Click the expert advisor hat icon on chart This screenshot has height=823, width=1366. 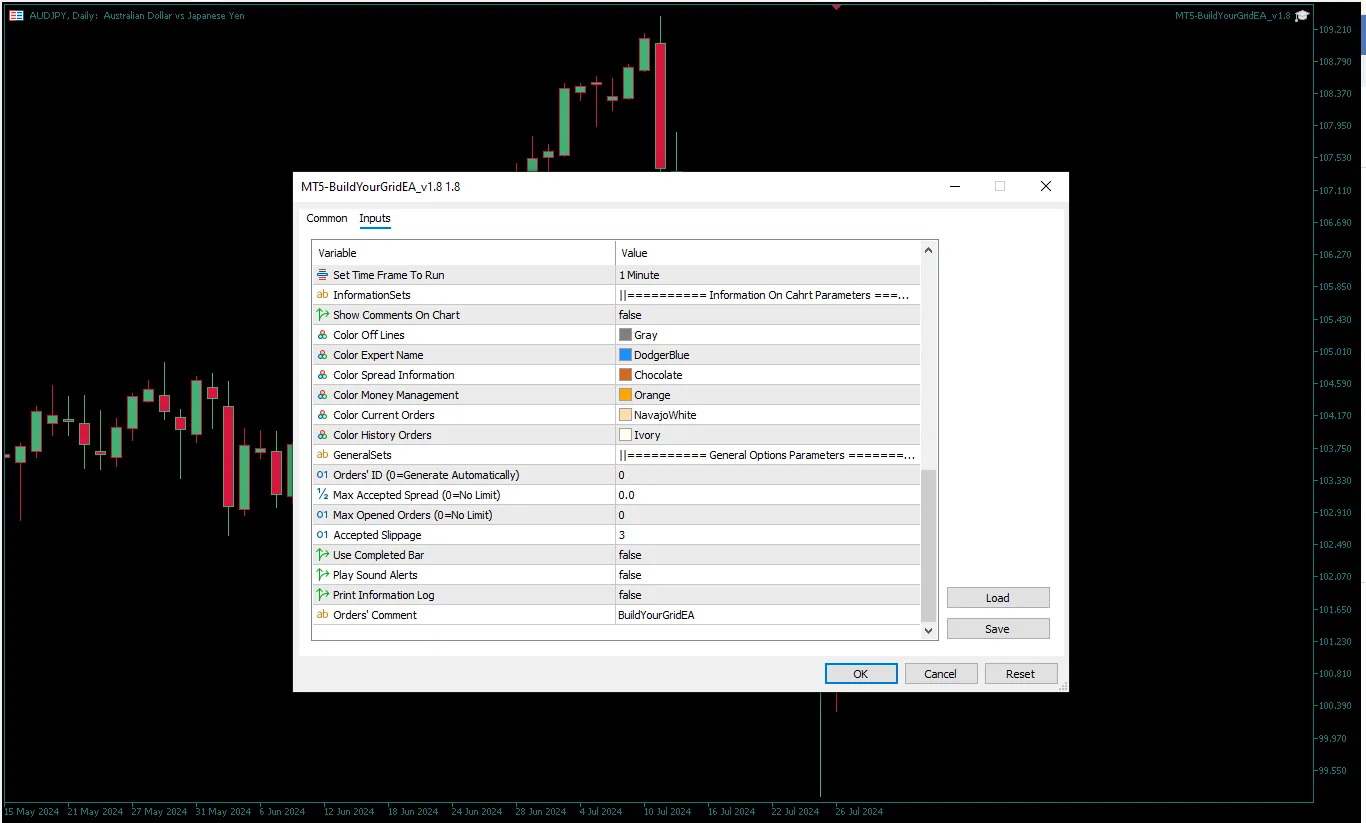coord(1302,16)
